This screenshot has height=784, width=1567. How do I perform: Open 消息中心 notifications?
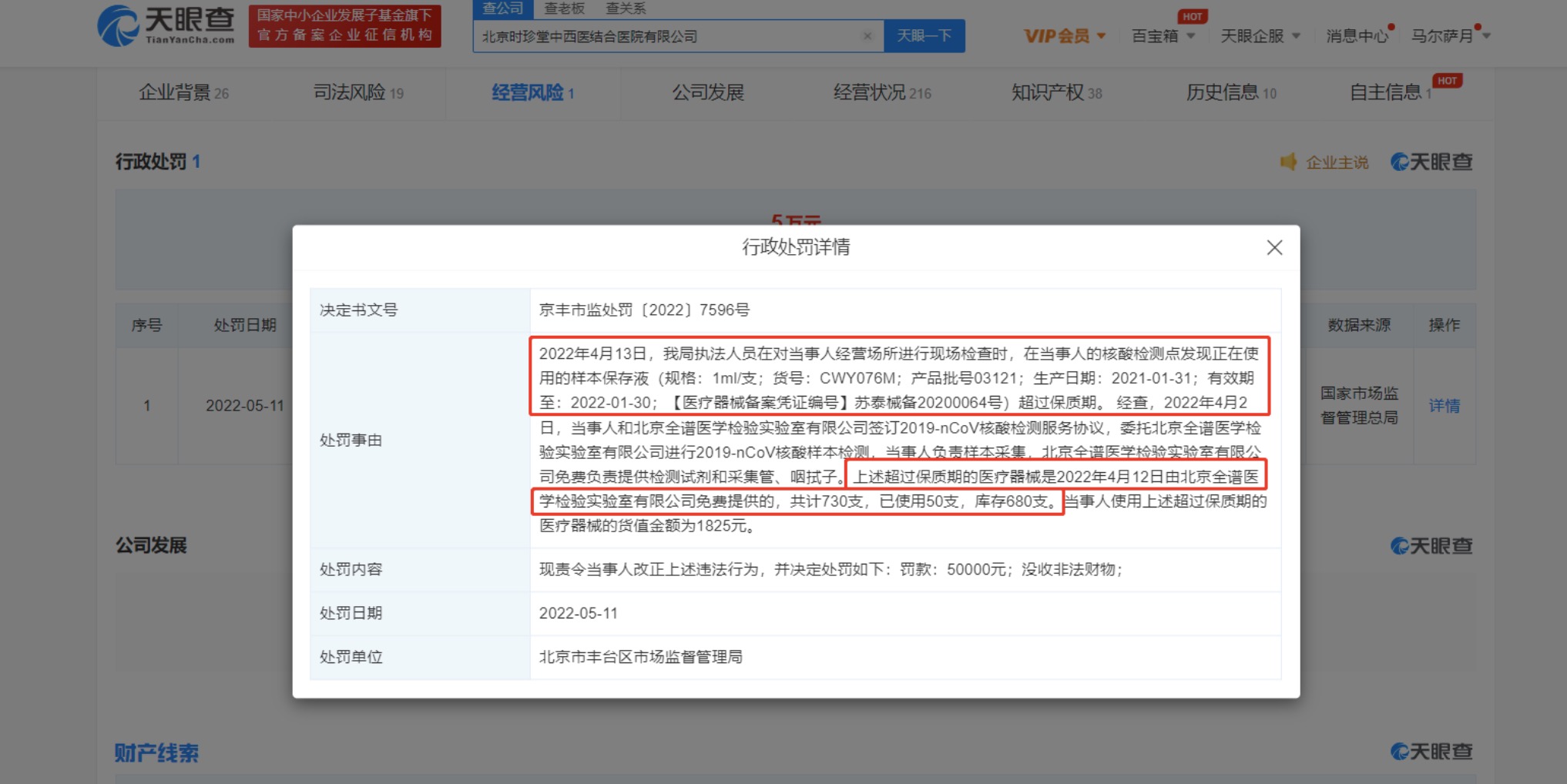(x=1357, y=36)
